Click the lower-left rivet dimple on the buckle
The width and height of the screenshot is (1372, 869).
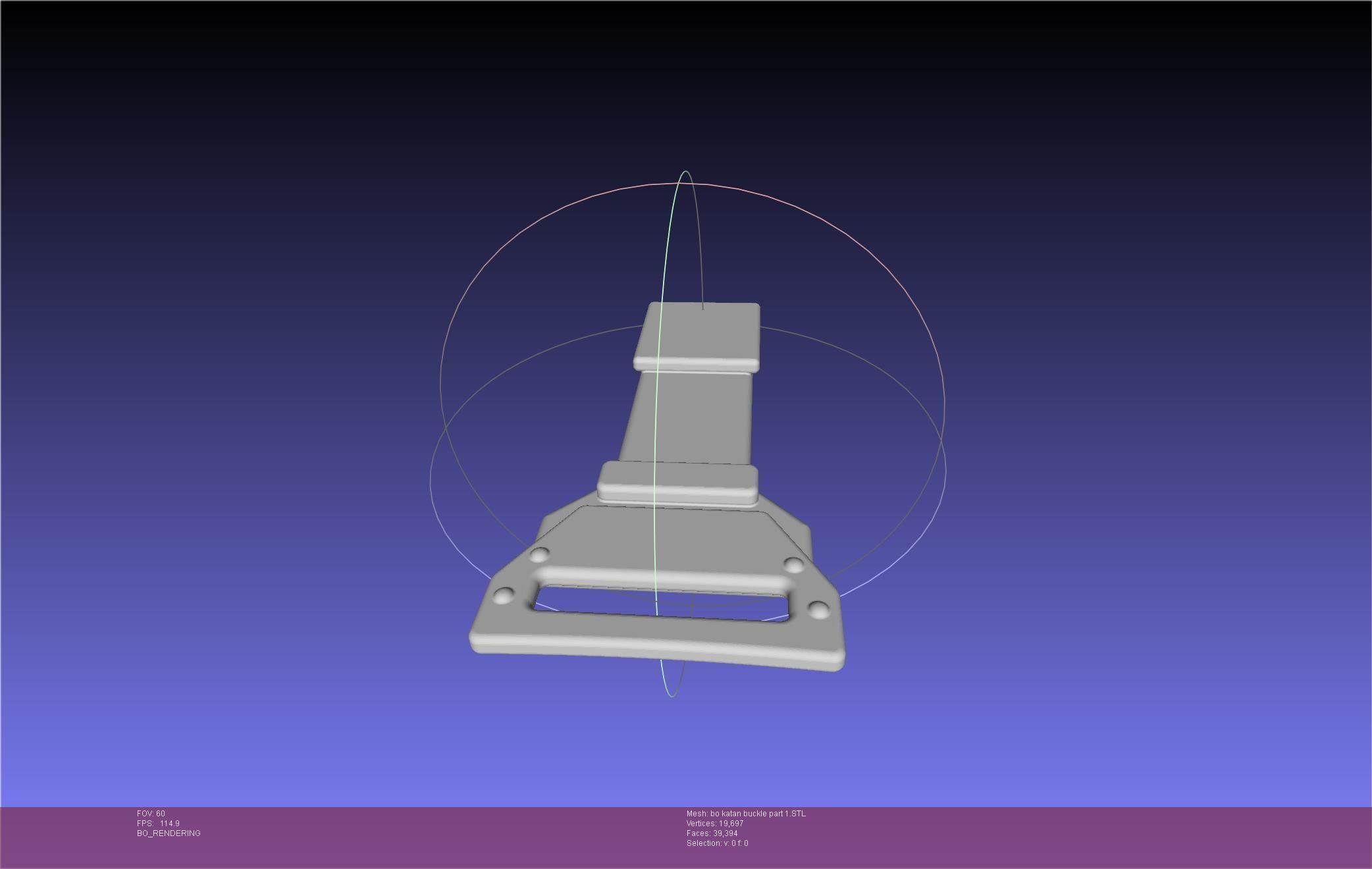click(x=504, y=596)
